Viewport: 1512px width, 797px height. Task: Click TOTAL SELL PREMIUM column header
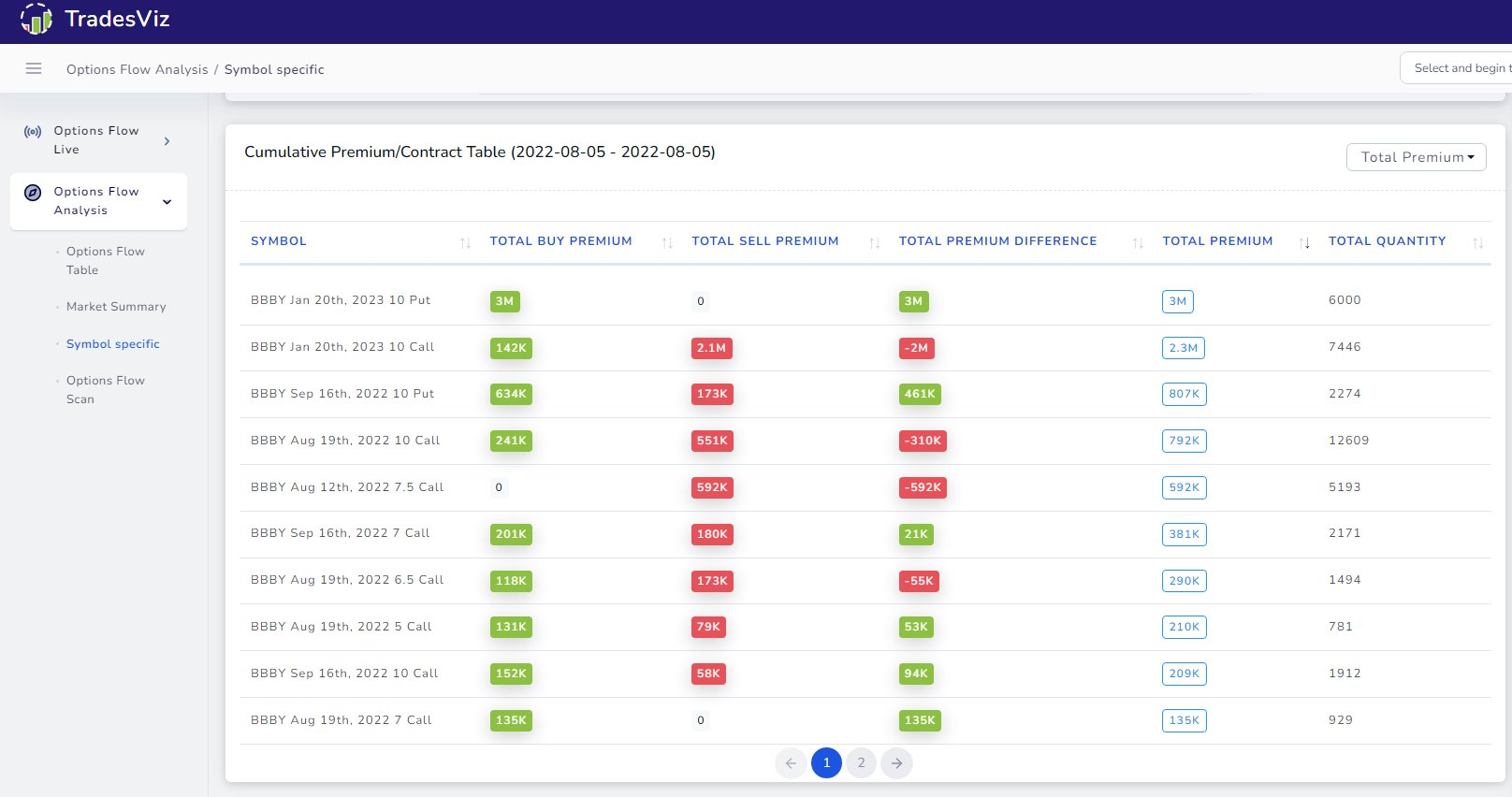765,241
